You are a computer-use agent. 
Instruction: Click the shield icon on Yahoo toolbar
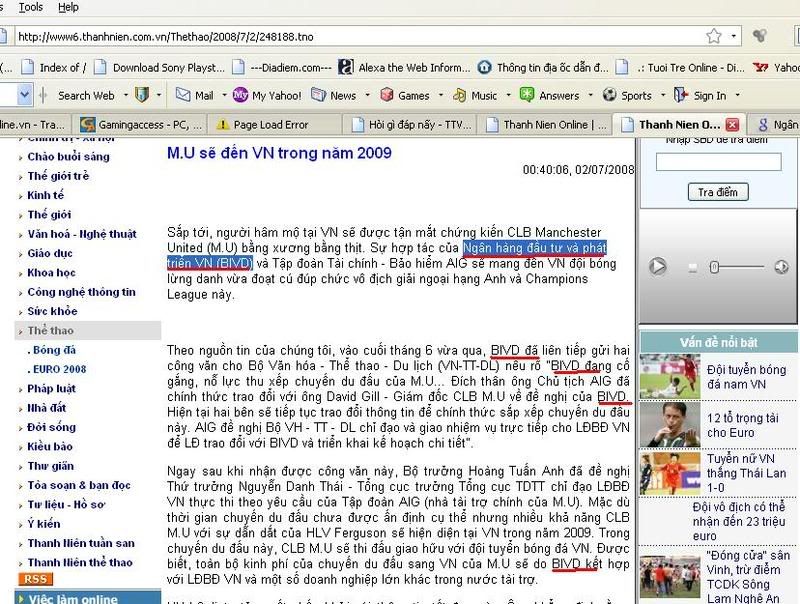tap(142, 95)
